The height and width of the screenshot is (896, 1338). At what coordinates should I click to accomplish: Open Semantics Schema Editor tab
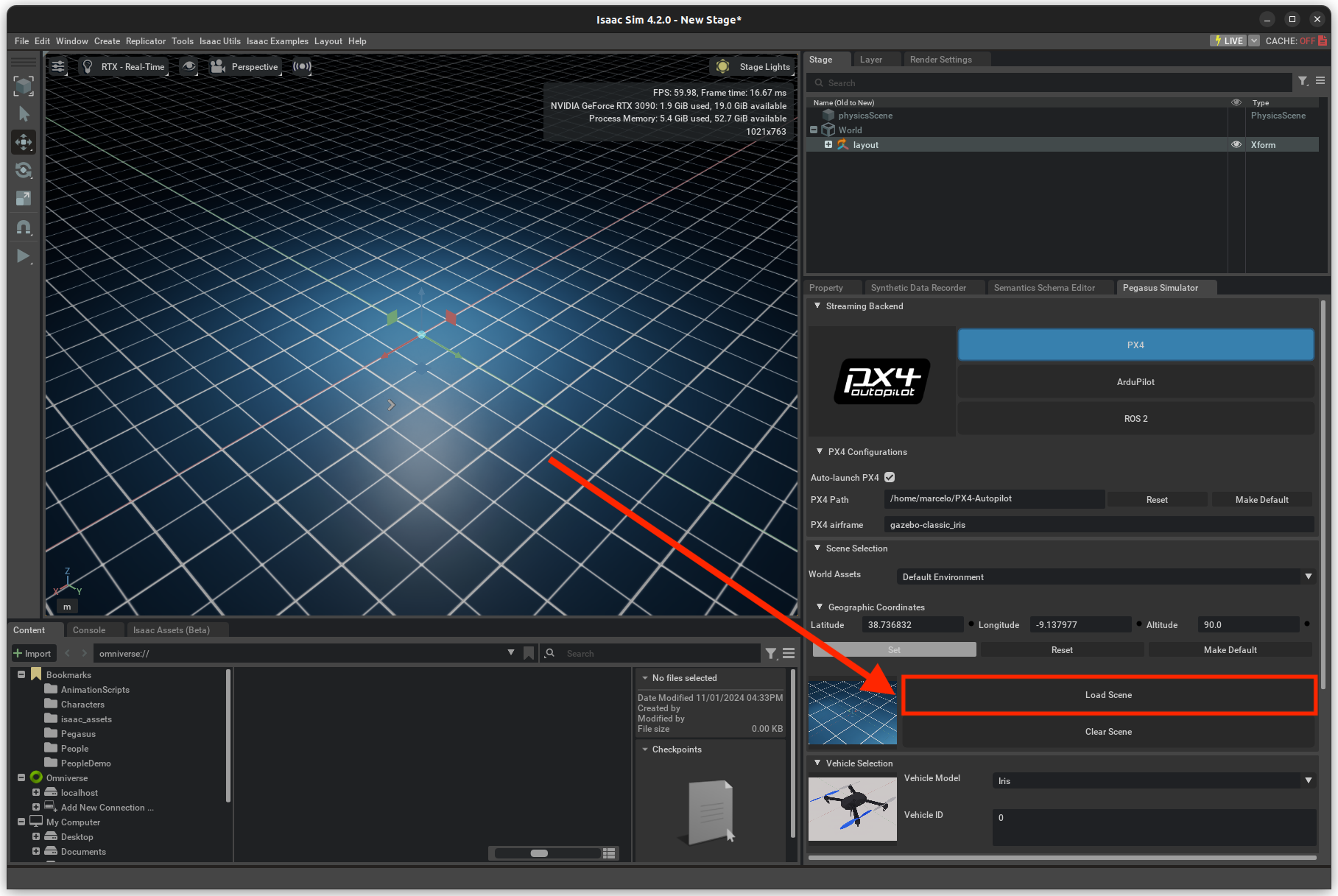(1044, 288)
